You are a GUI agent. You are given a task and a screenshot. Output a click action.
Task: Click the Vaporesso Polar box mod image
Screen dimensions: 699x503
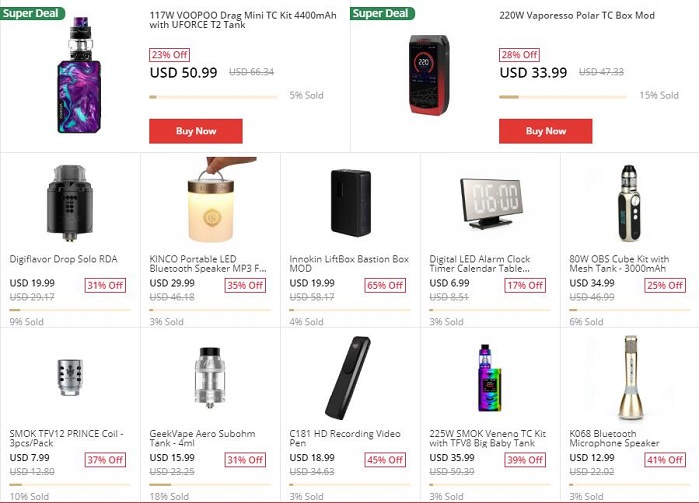tap(435, 75)
